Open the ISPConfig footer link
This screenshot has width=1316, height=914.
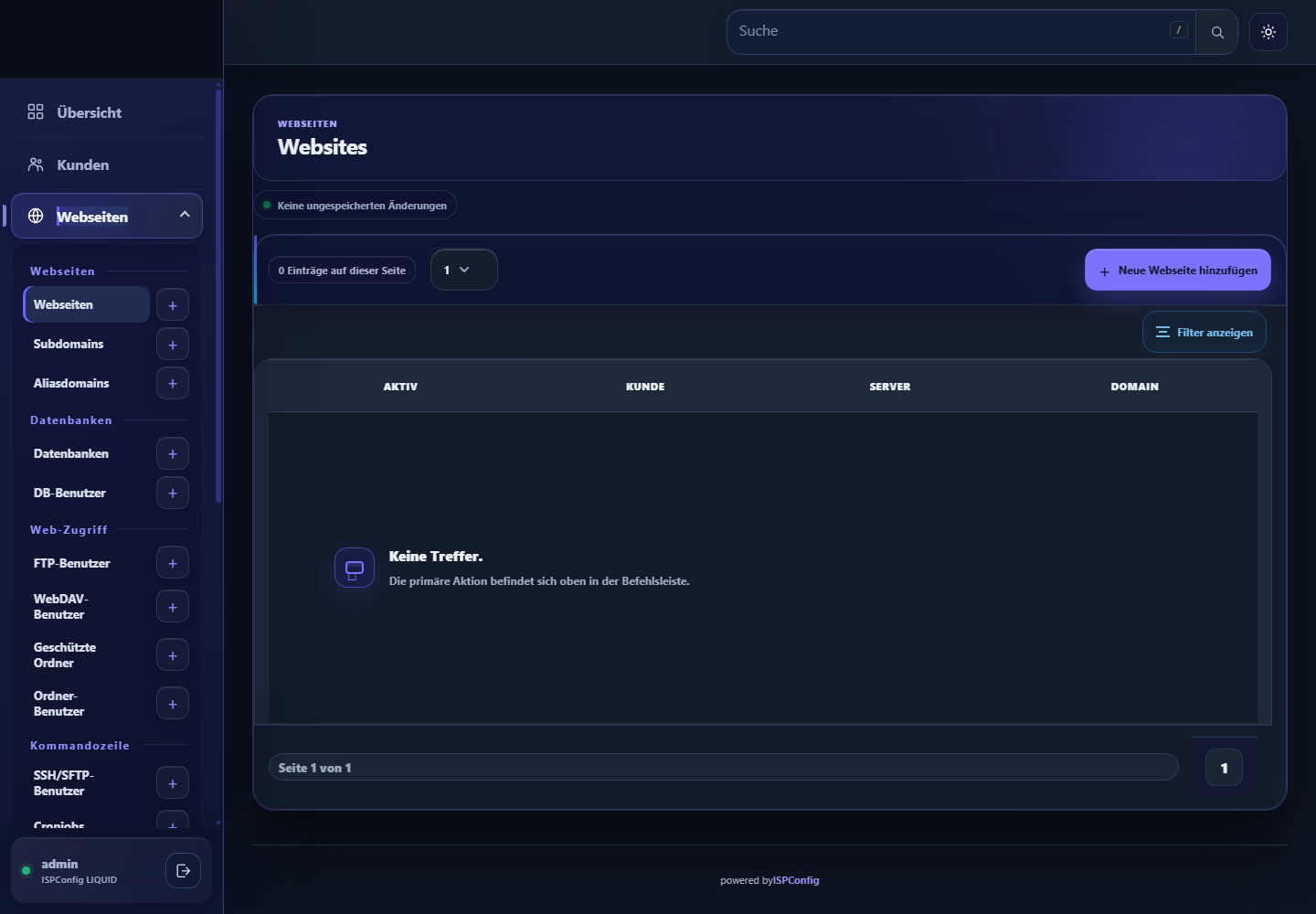point(796,880)
